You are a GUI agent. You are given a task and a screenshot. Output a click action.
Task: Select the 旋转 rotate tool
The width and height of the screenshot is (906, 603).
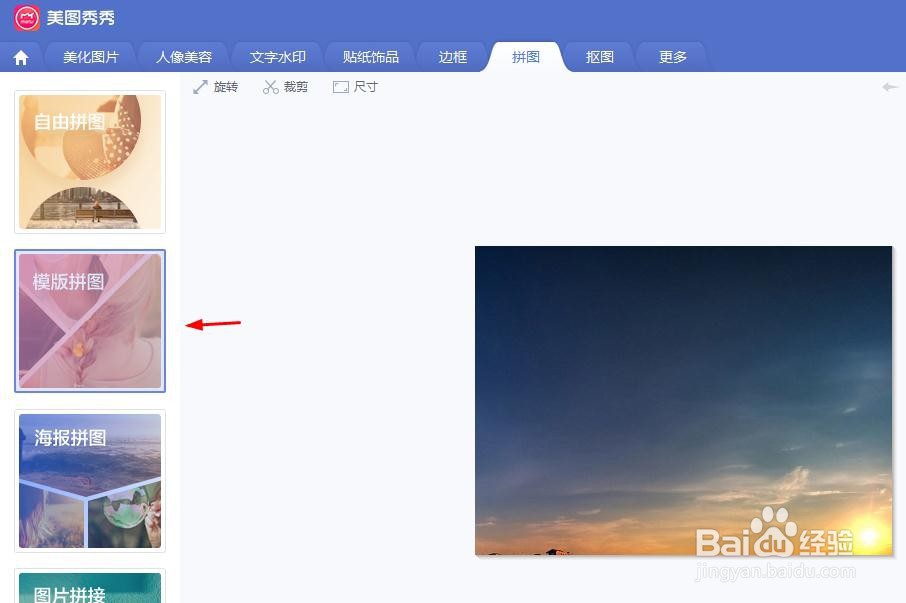point(216,87)
